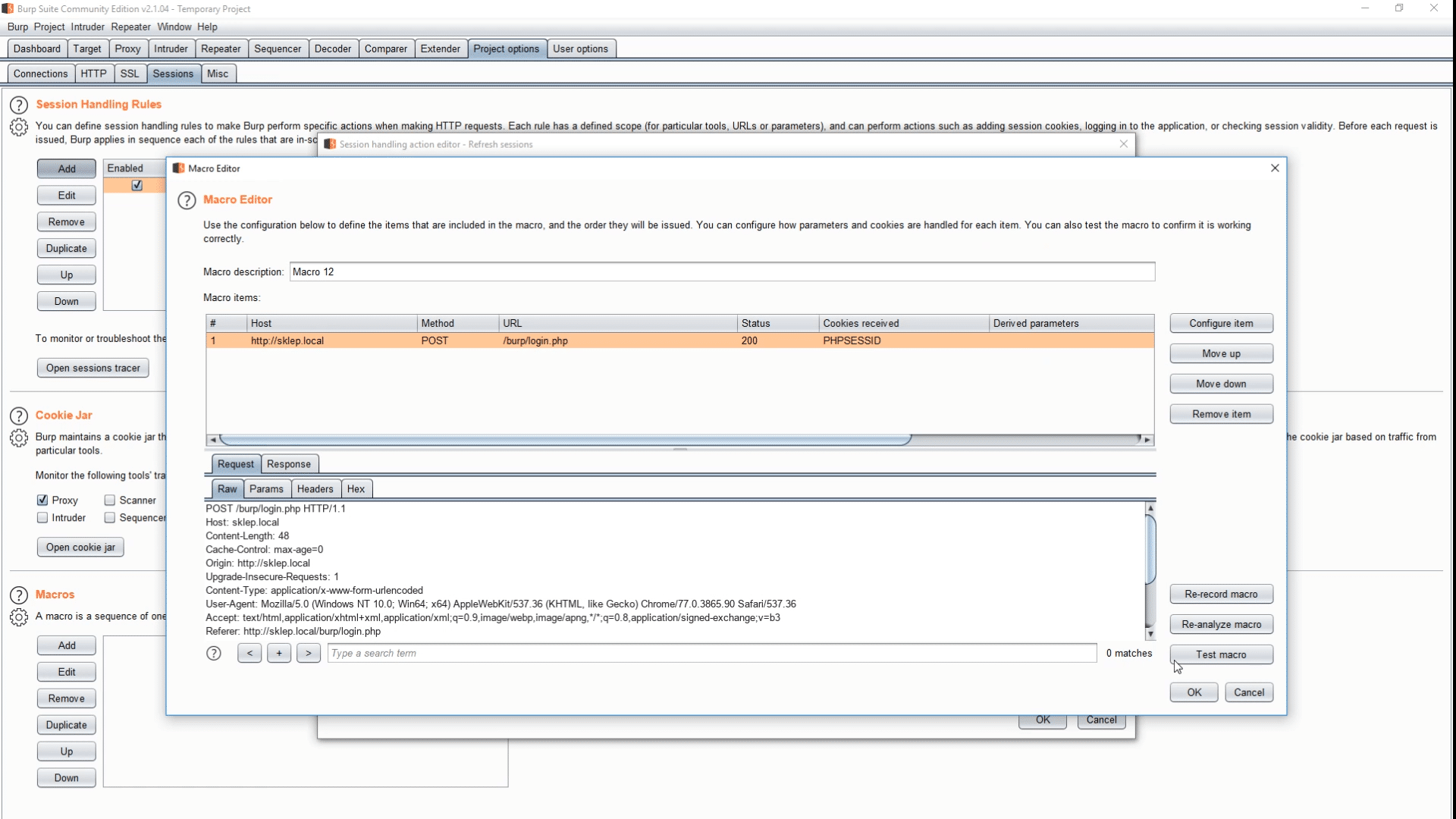Open Session Handling Rules gear settings icon

click(19, 127)
